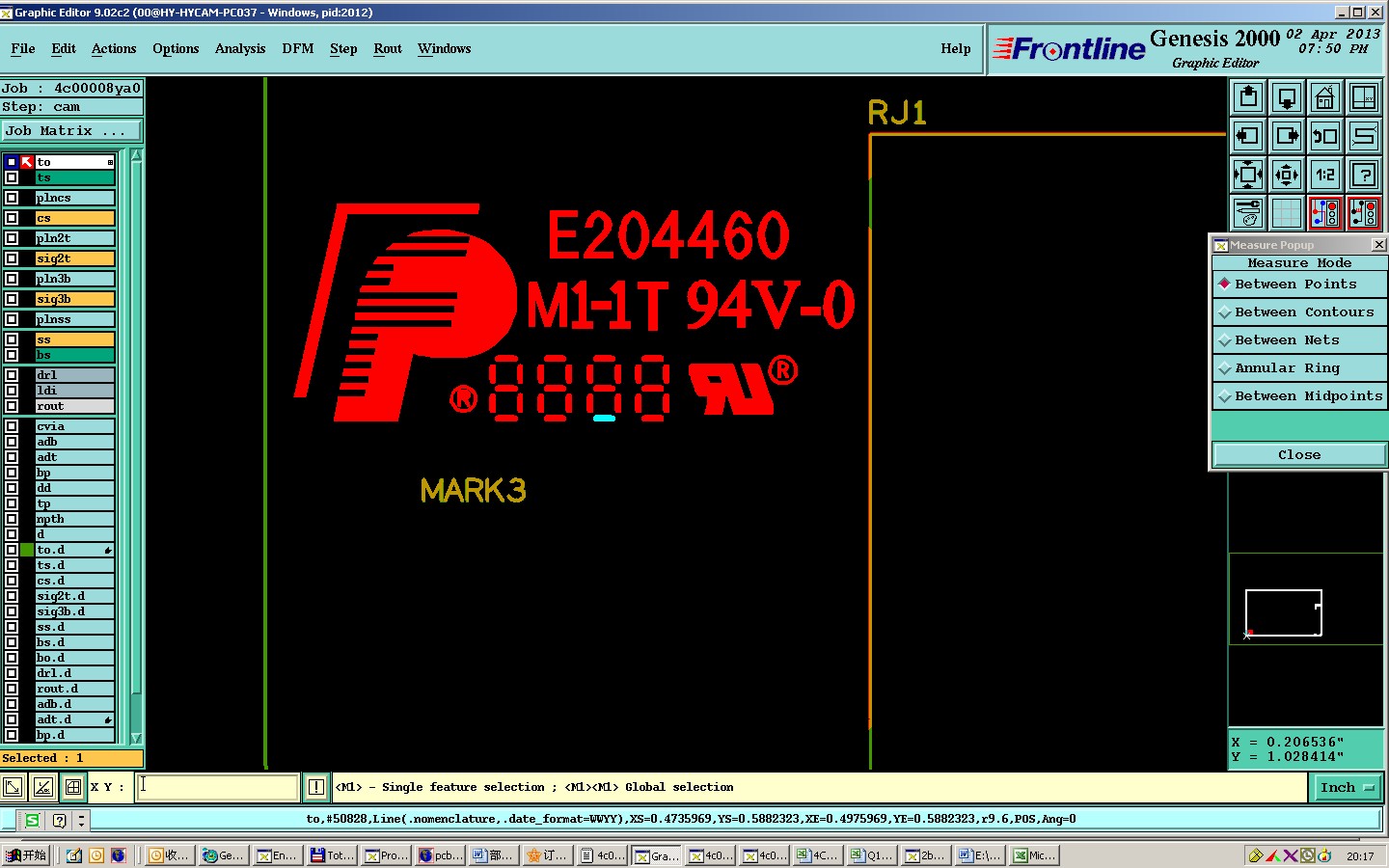Click the question-mark frame icon
Image resolution: width=1389 pixels, height=868 pixels.
click(x=1364, y=175)
